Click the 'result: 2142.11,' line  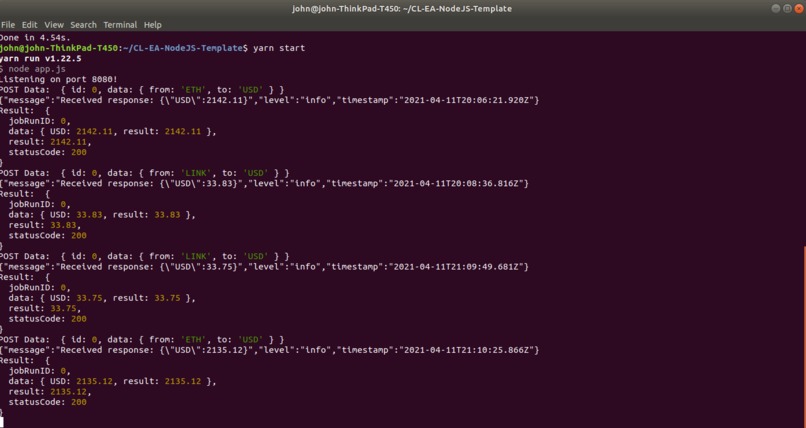tap(50, 142)
